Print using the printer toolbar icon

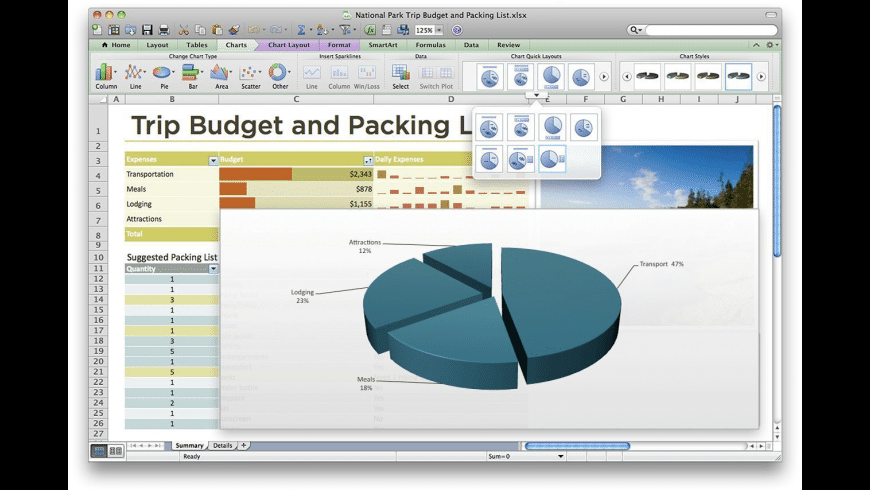(164, 30)
